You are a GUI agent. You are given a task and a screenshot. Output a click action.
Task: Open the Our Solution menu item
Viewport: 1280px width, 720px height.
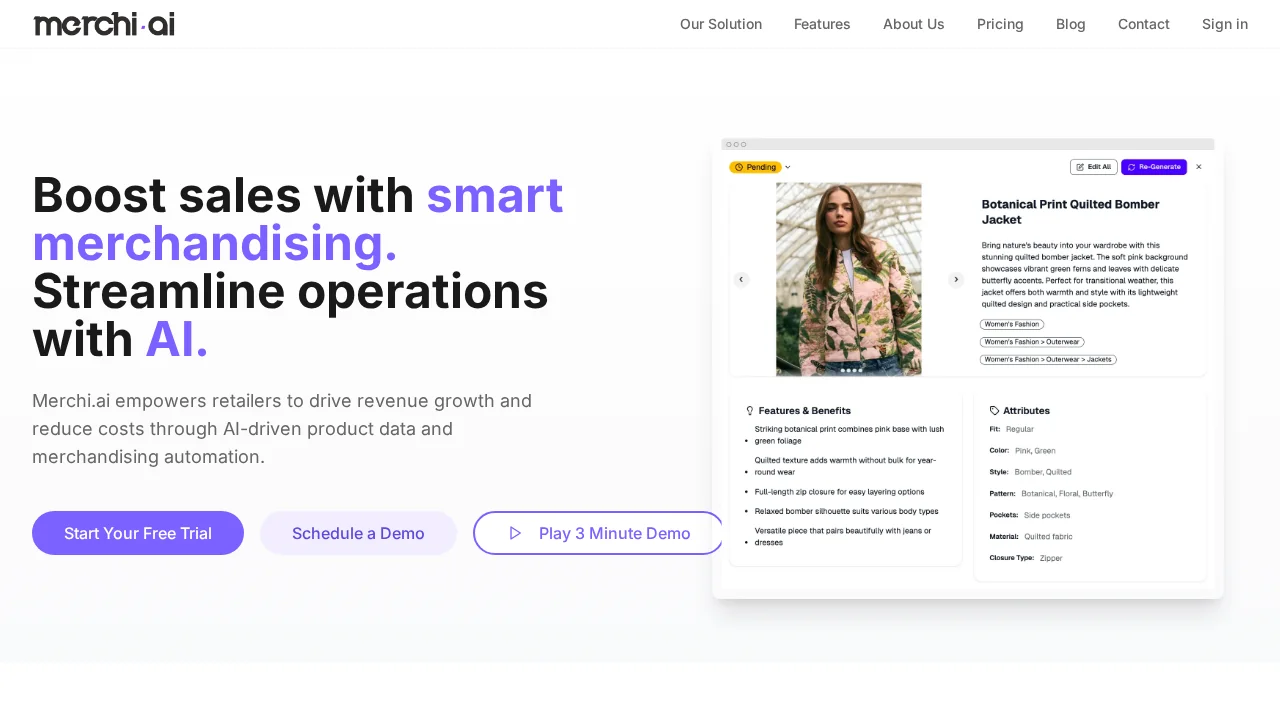point(720,24)
